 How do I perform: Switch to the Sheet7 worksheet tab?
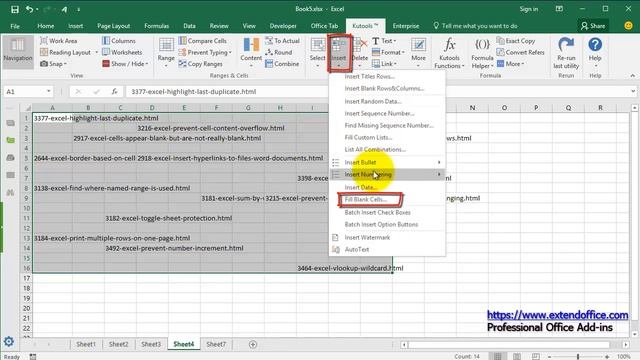216,344
